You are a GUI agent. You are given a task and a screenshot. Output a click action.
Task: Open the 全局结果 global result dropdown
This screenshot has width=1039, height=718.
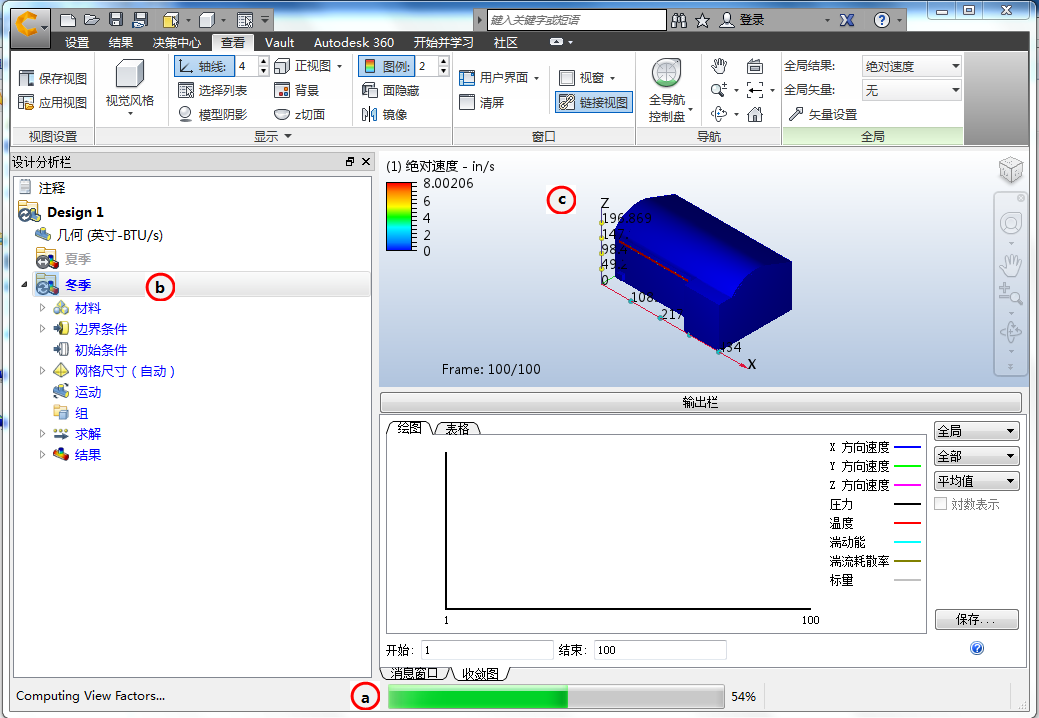[x=912, y=66]
